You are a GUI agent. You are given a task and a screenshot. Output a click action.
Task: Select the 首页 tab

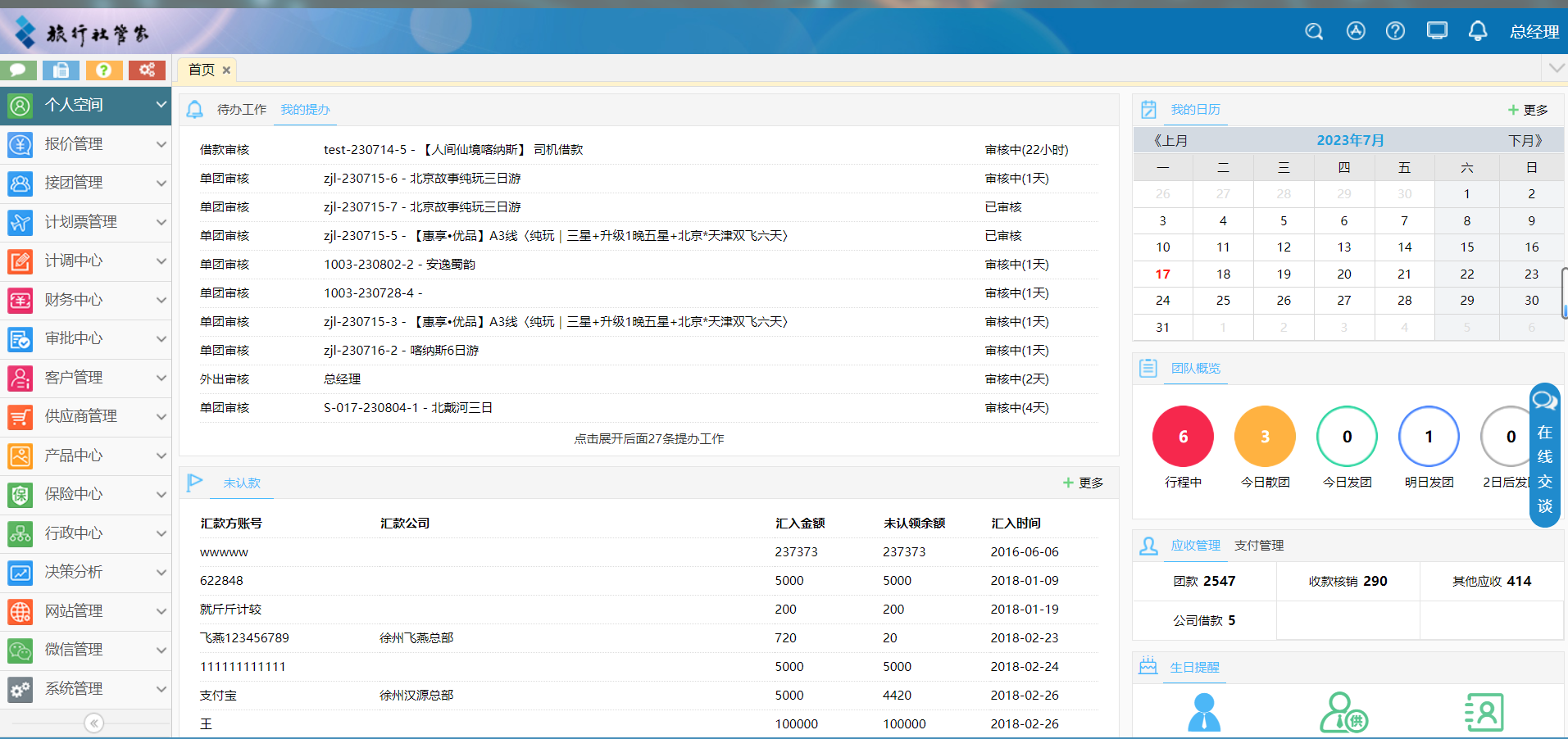202,70
